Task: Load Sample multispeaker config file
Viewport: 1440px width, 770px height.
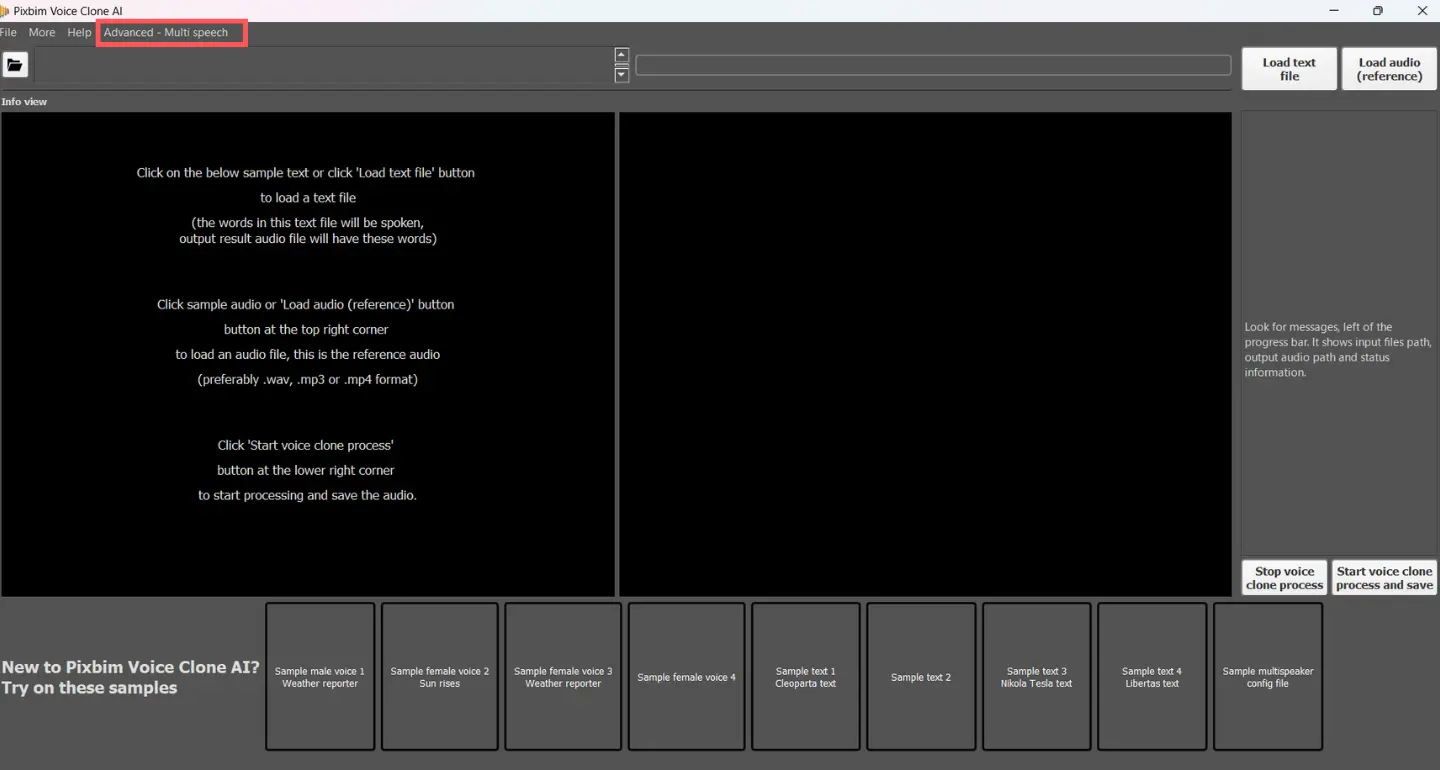Action: [1268, 676]
